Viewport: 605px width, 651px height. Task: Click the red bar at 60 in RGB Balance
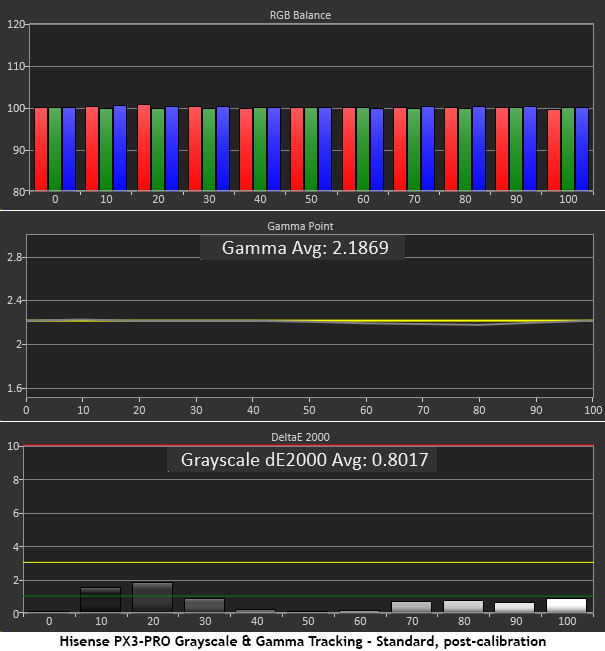coord(349,149)
